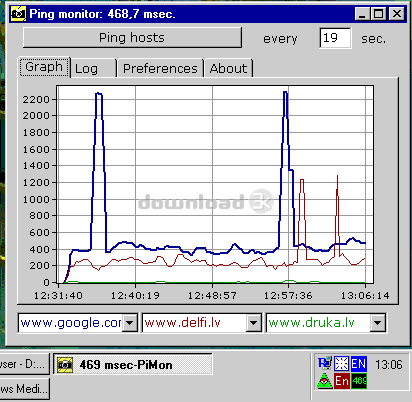412x402 pixels.
Task: Click the Ping hosts button
Action: 132,38
